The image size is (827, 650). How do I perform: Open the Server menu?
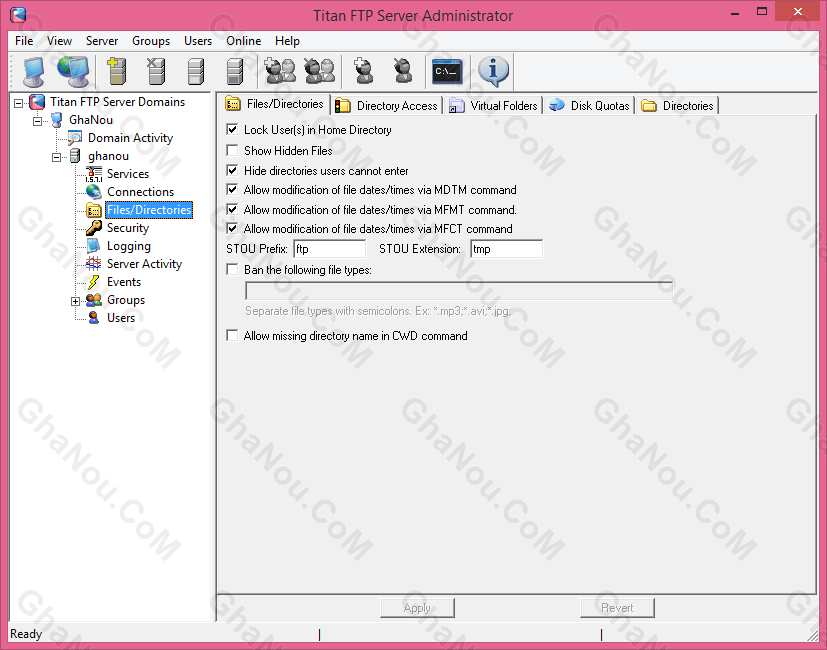pos(102,41)
